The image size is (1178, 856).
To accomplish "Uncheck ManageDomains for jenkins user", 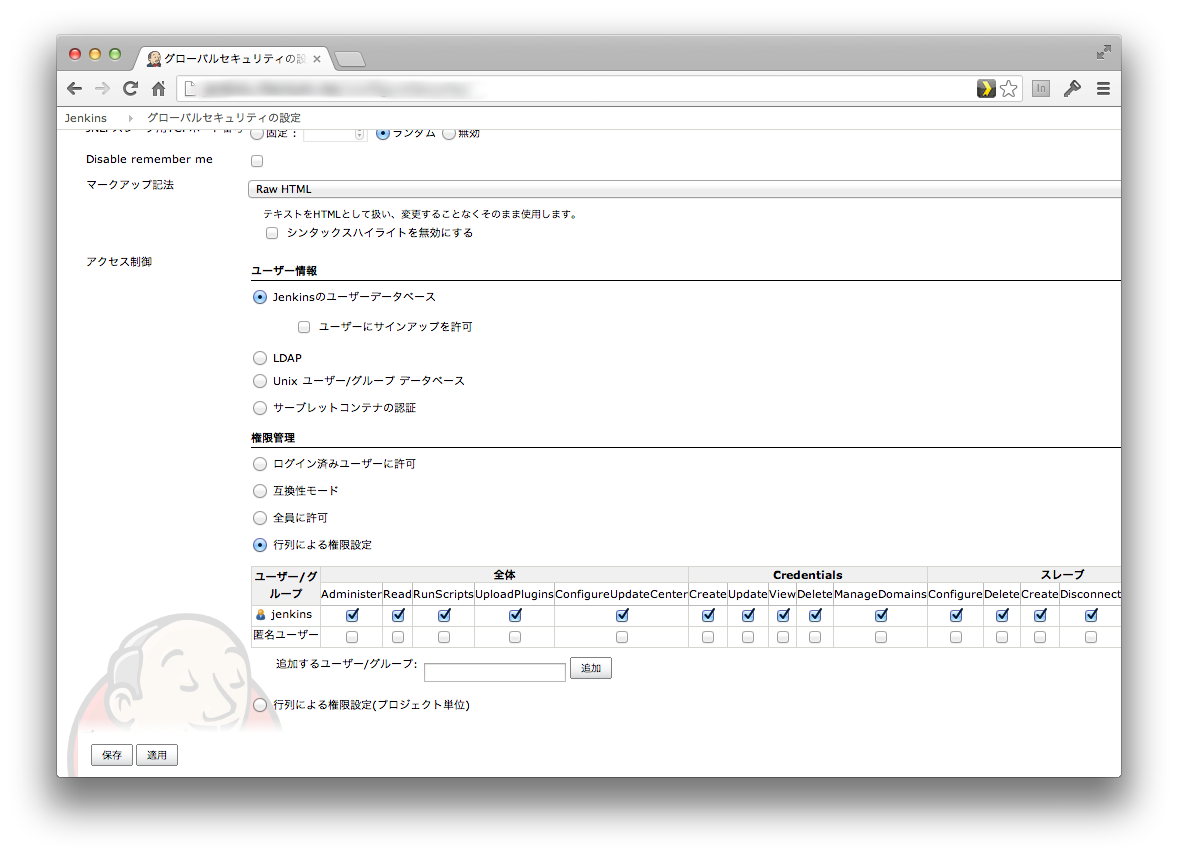I will coord(881,615).
